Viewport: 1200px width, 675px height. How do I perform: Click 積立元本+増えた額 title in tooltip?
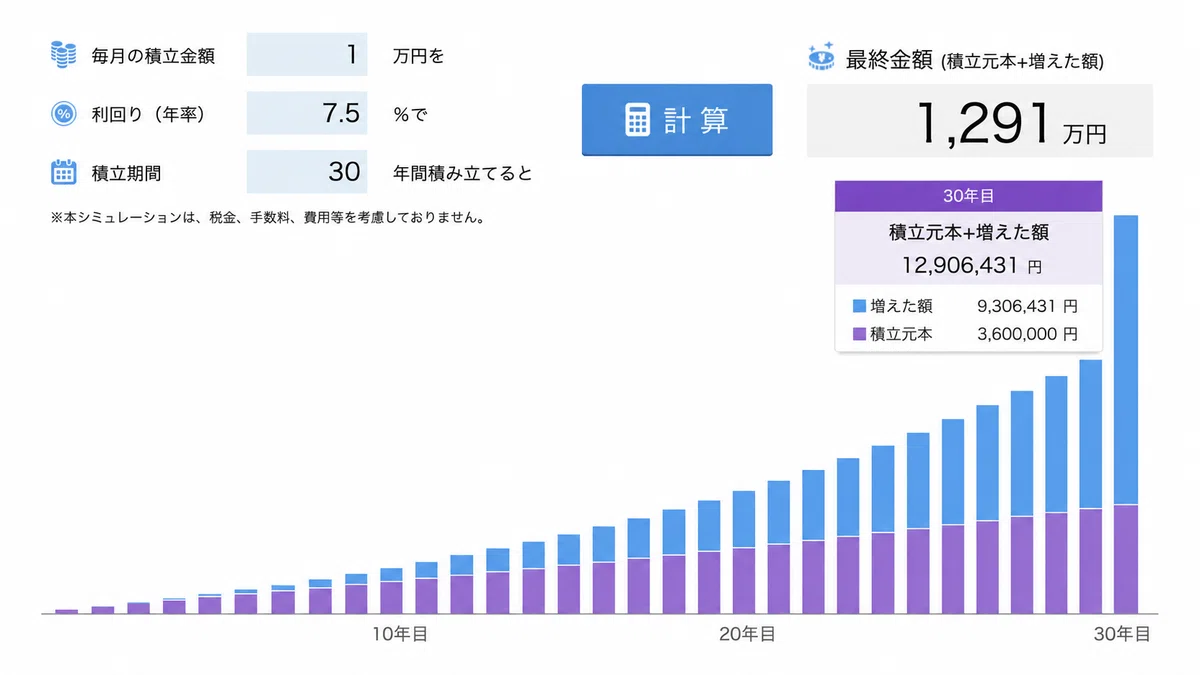tap(969, 233)
